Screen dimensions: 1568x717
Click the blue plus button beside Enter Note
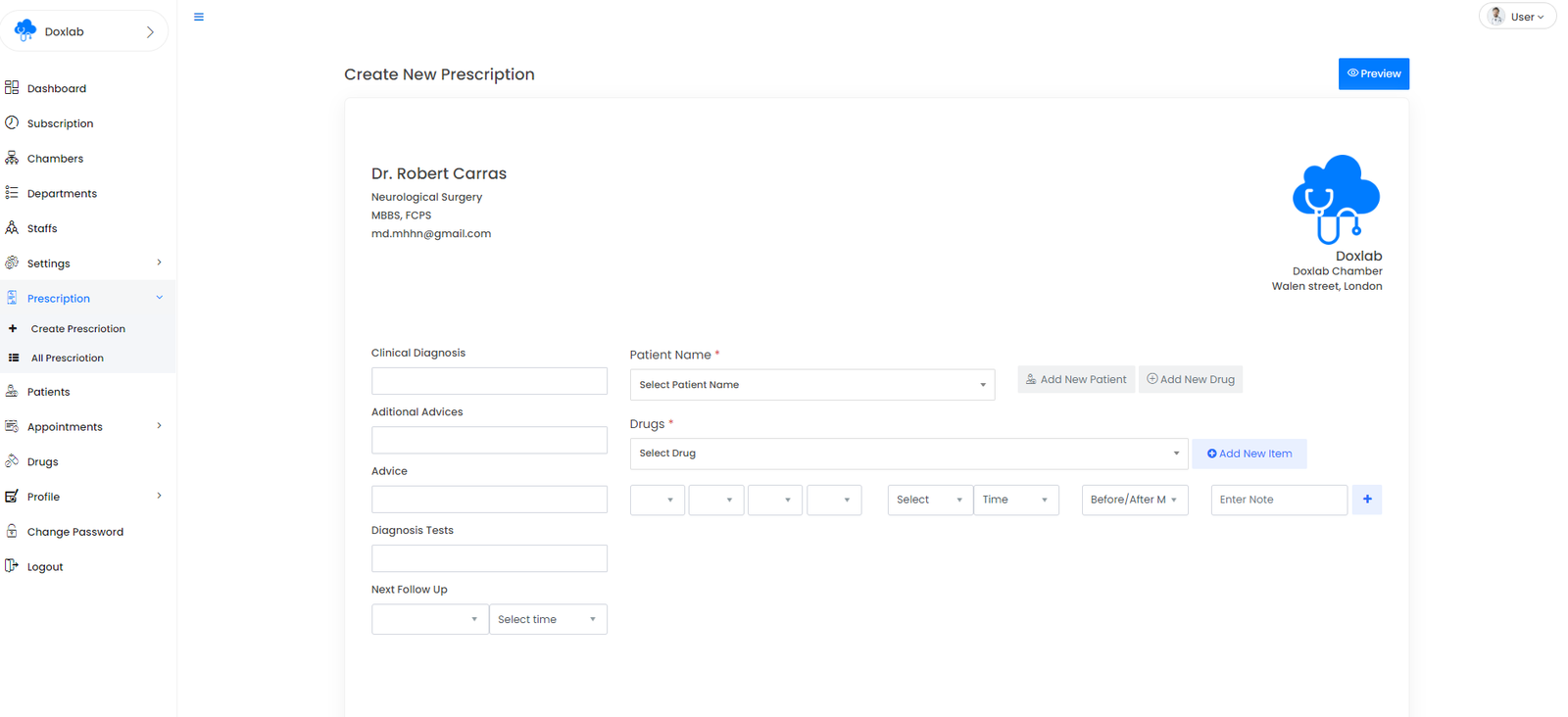pyautogui.click(x=1366, y=500)
